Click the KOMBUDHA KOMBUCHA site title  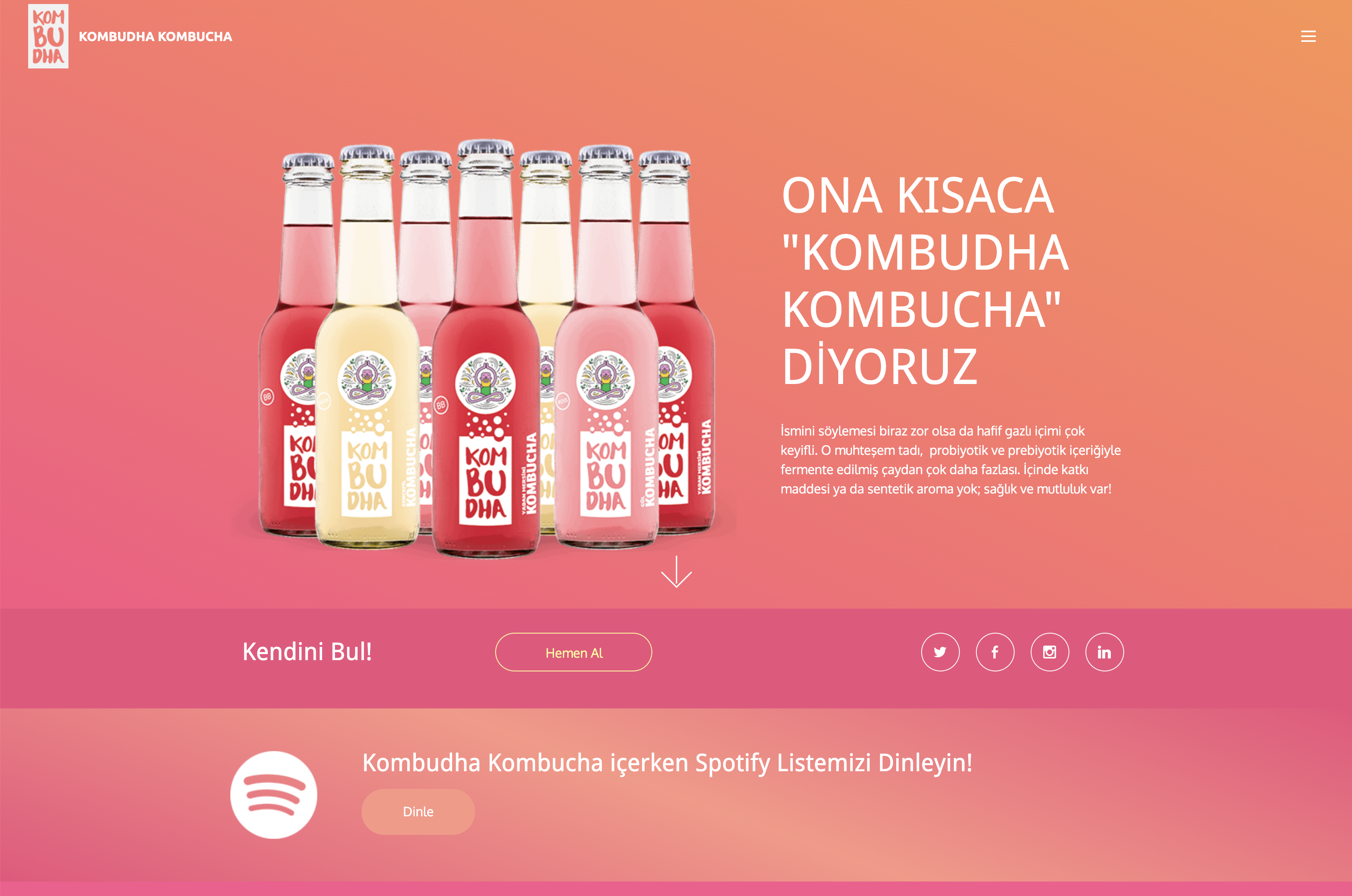[x=155, y=37]
